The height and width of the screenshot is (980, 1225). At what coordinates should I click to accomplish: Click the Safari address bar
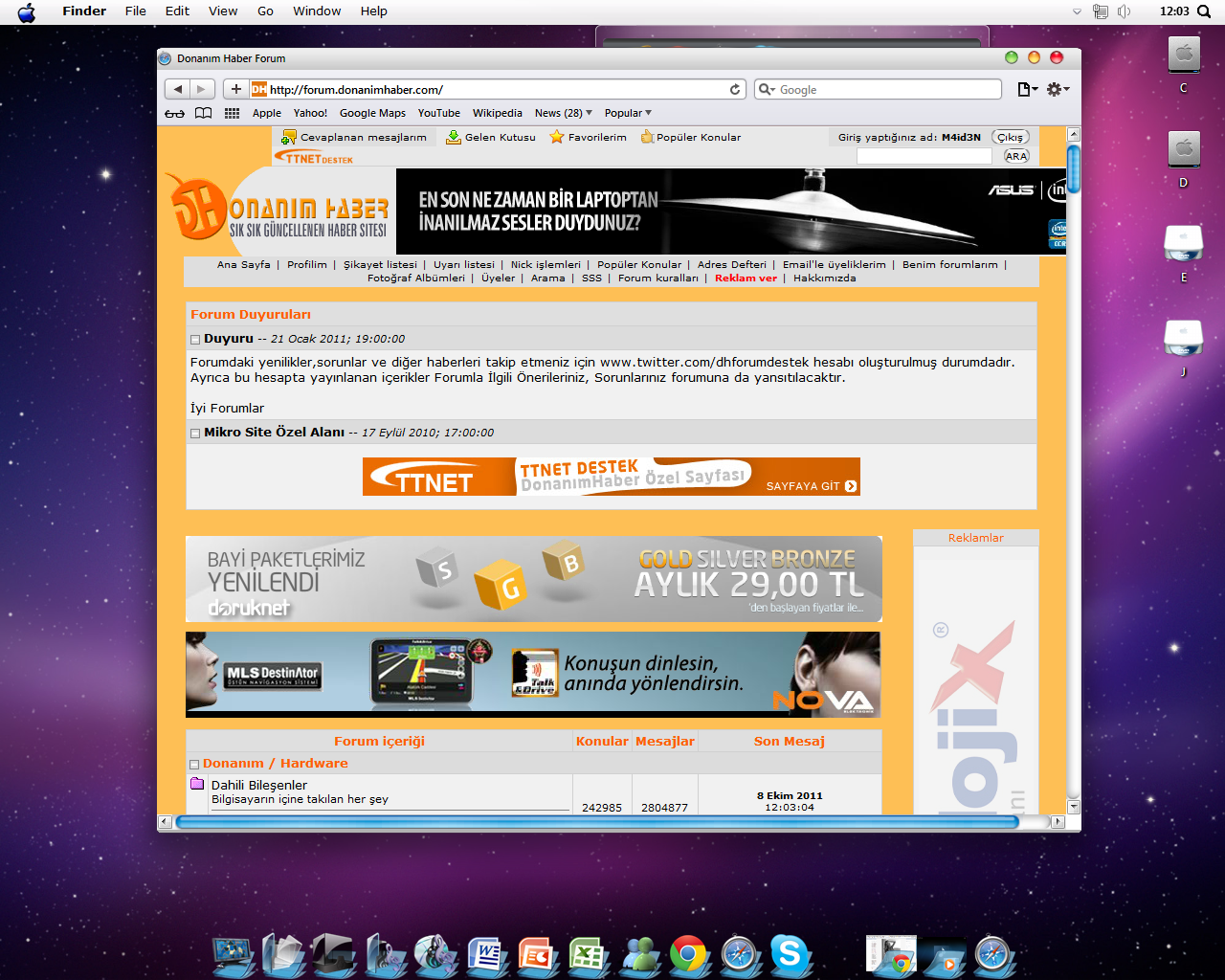(x=498, y=89)
